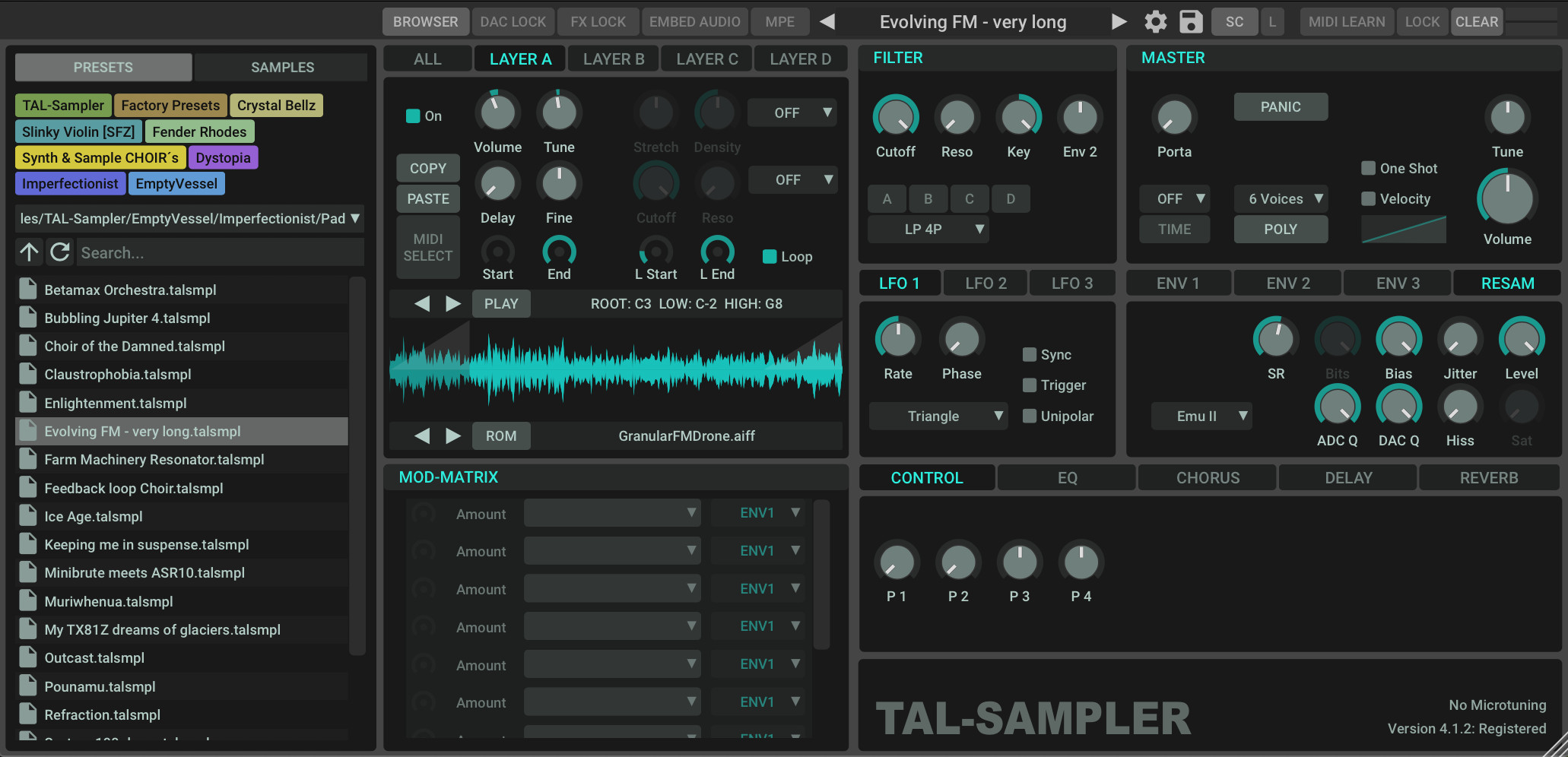This screenshot has height=757, width=1568.
Task: Open the Triangle LFO waveform dropdown
Action: click(938, 416)
